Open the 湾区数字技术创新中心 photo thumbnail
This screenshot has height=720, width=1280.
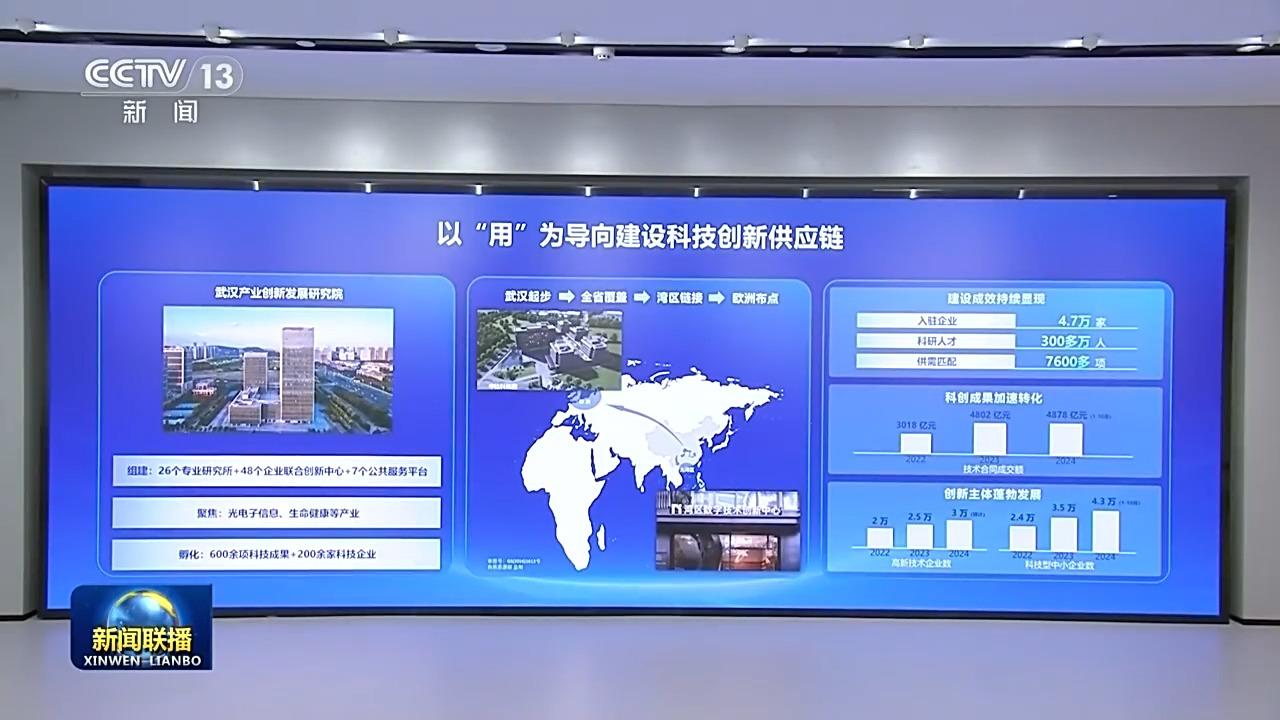pyautogui.click(x=727, y=530)
